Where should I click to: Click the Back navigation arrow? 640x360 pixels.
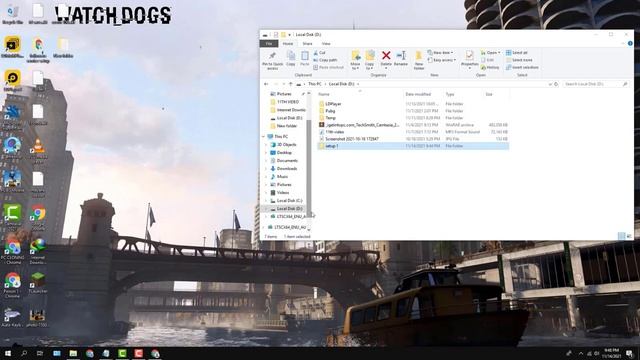266,84
